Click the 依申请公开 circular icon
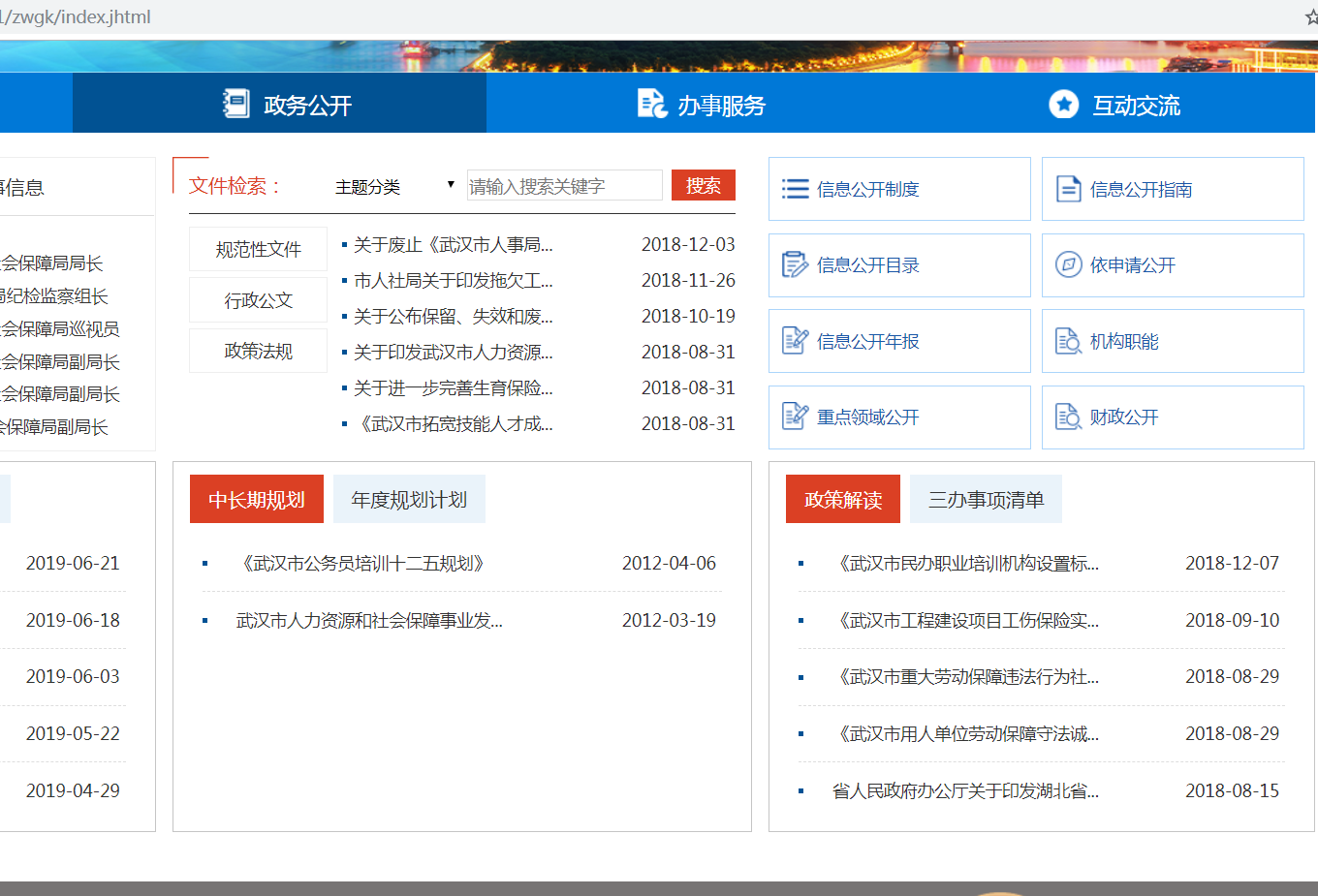Image resolution: width=1318 pixels, height=896 pixels. tap(1068, 264)
